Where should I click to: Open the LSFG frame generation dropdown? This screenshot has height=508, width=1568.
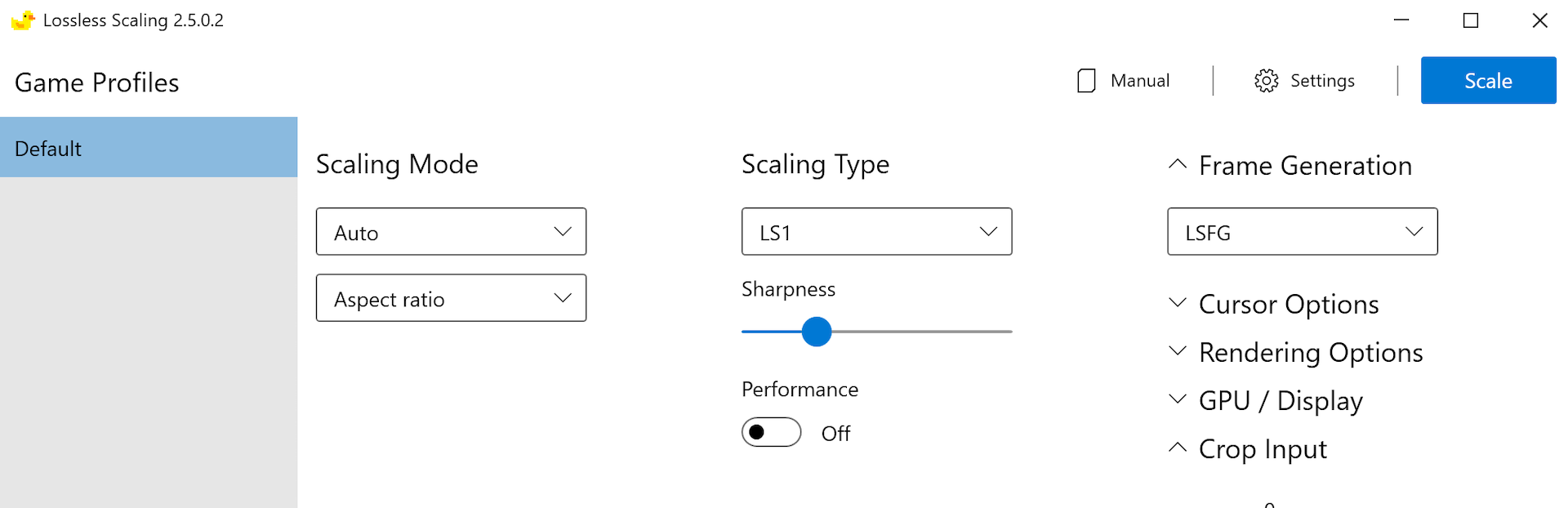point(1302,232)
